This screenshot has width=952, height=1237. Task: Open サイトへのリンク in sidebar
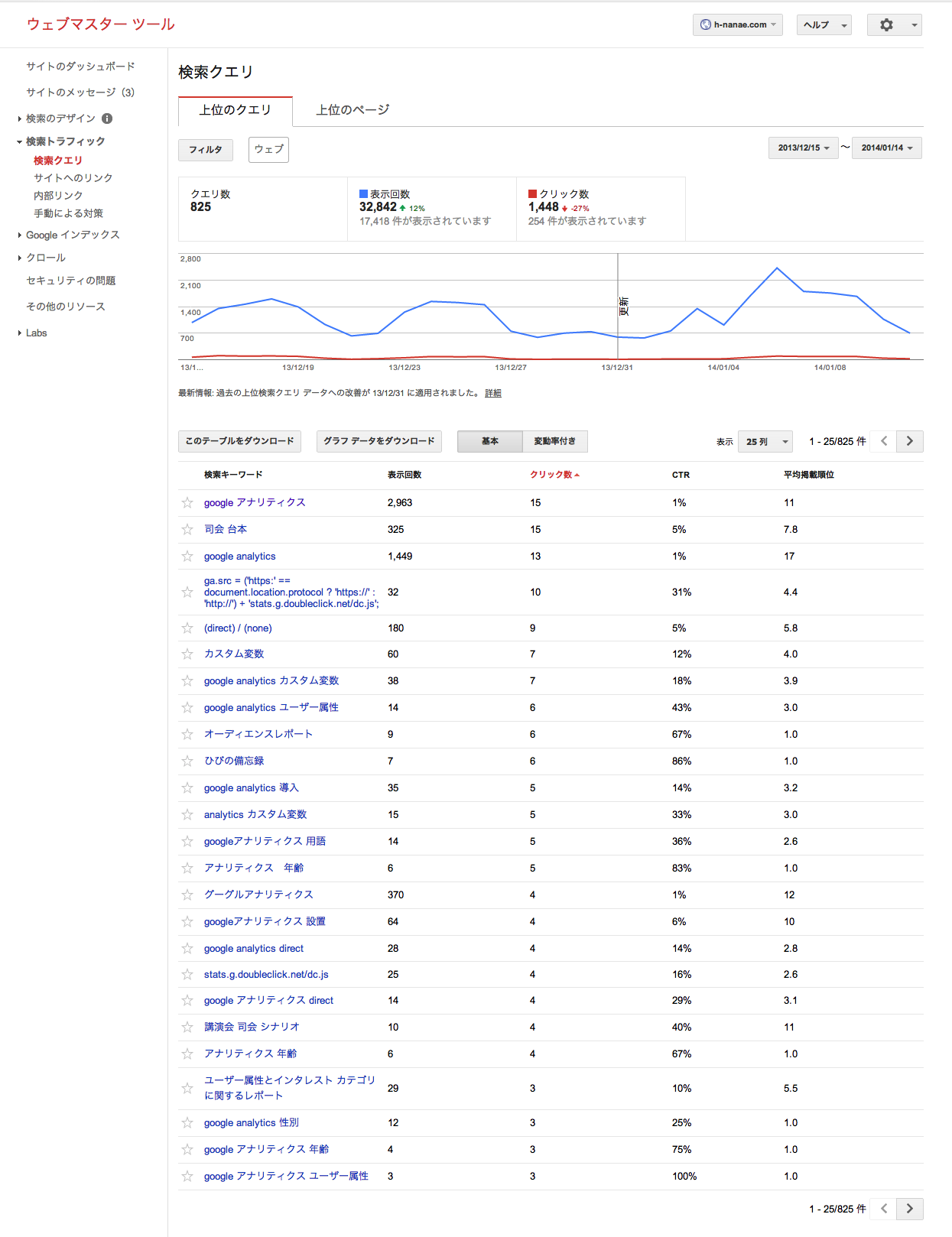(73, 178)
